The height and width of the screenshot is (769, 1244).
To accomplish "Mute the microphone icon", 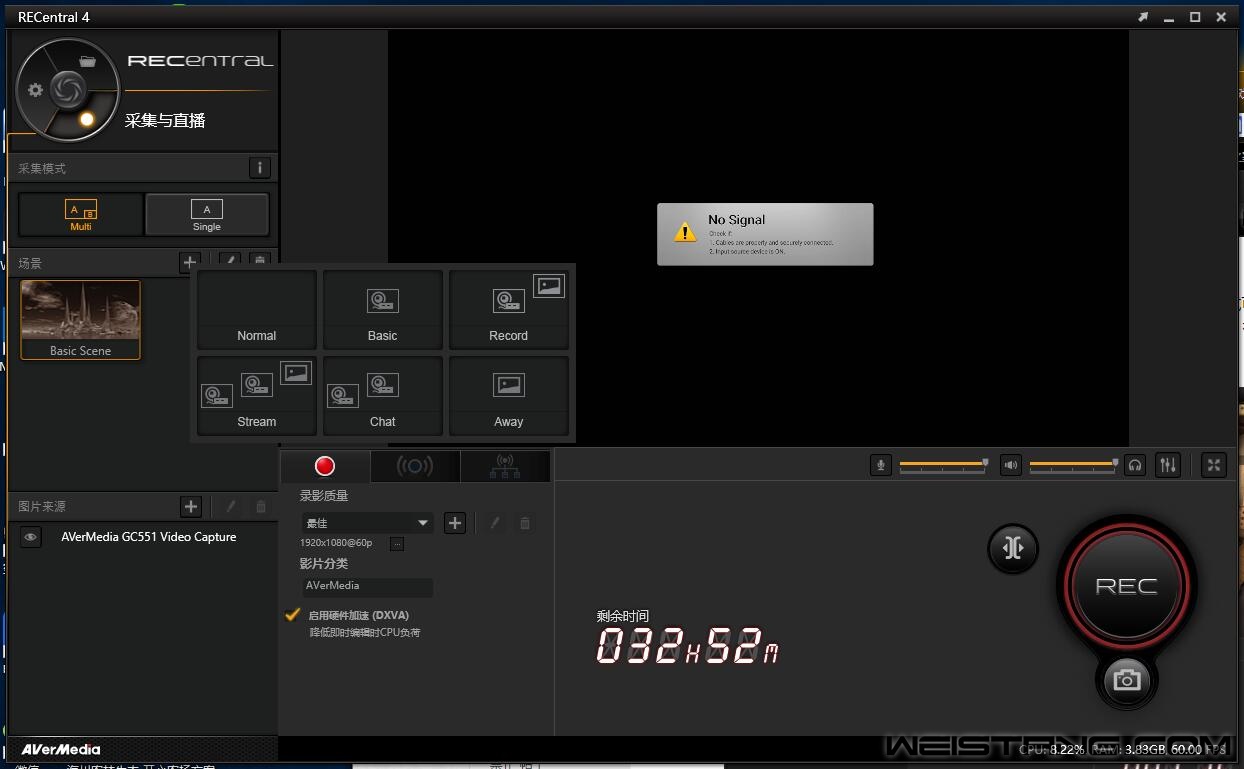I will coord(880,465).
